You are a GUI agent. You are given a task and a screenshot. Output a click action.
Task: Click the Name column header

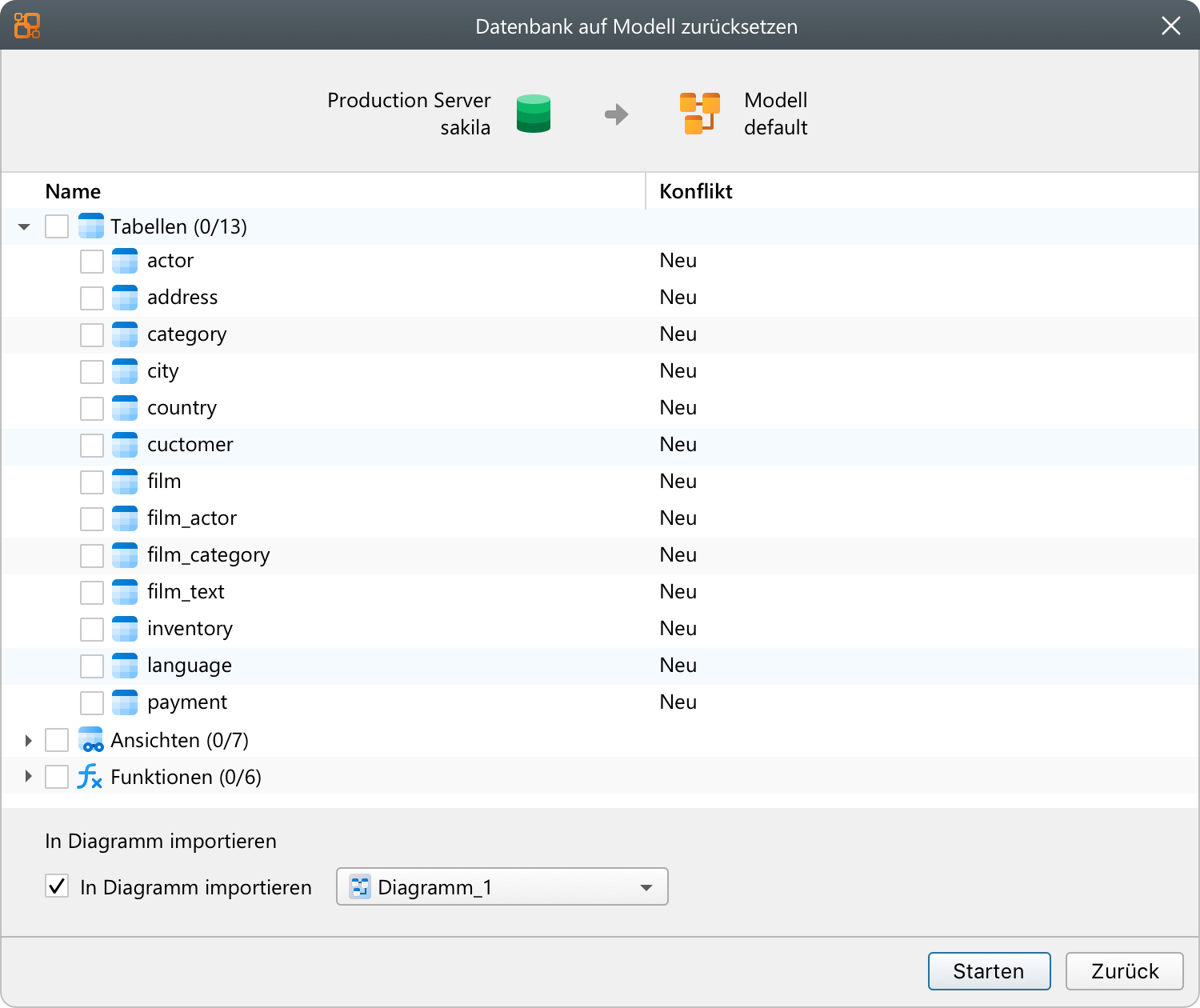pyautogui.click(x=73, y=191)
